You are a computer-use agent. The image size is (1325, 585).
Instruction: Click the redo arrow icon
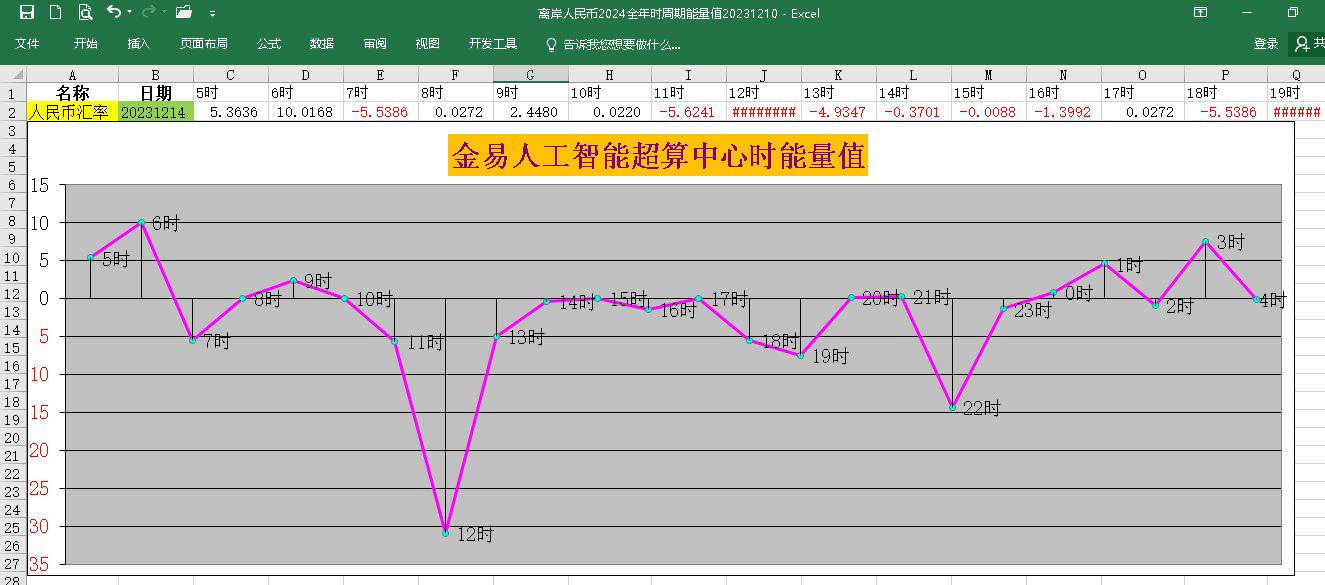pyautogui.click(x=149, y=13)
